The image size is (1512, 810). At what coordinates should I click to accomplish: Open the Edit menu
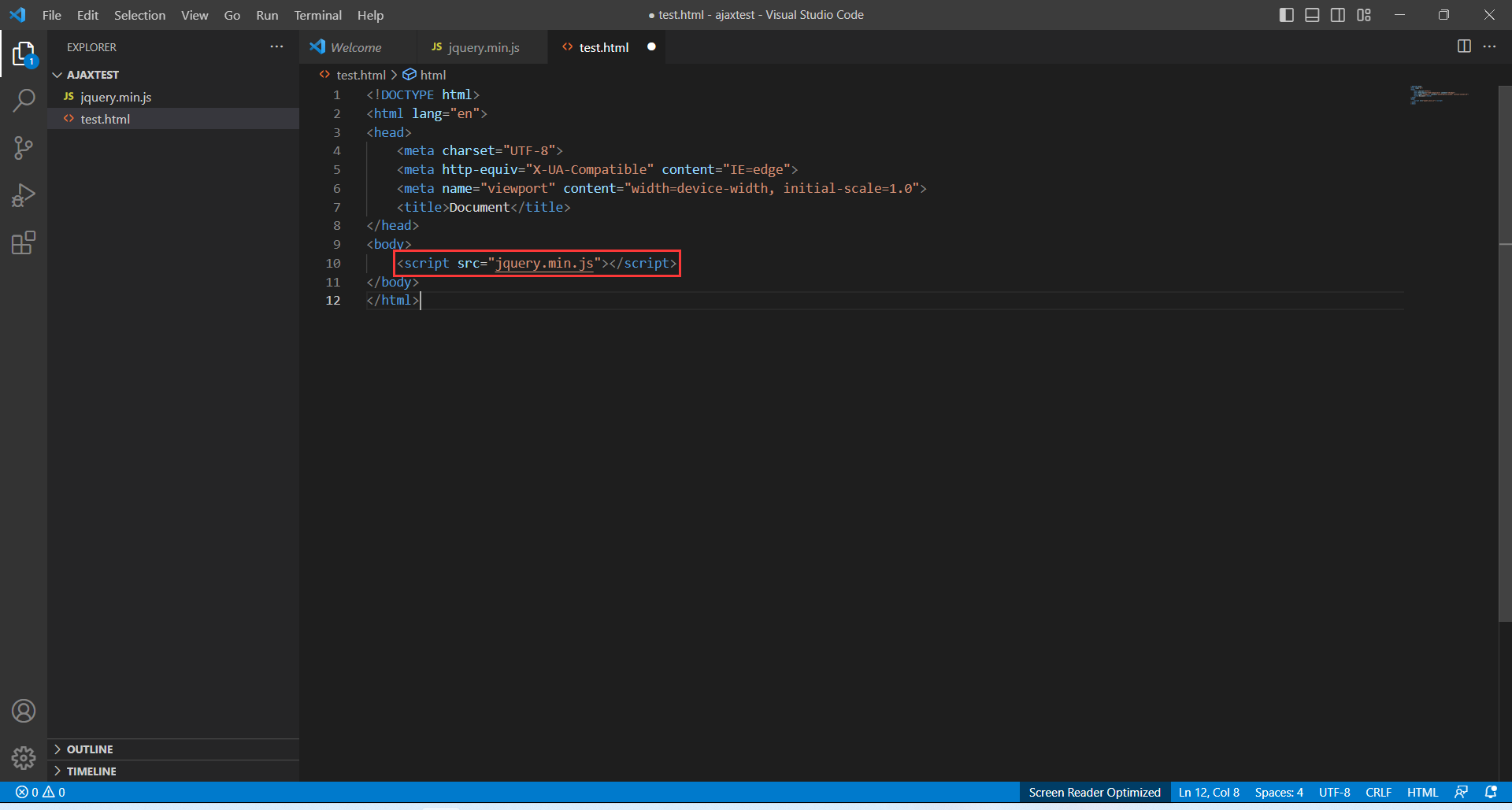pyautogui.click(x=87, y=15)
